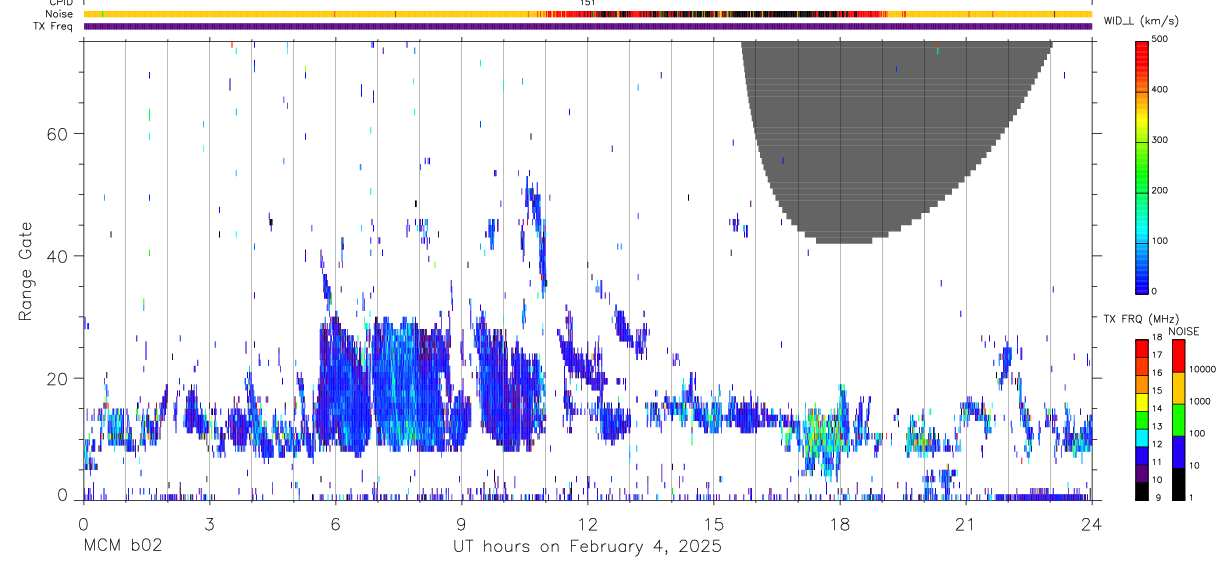The height and width of the screenshot is (567, 1228).
Task: Click the "1000" label on the NOISE legend
Action: coord(1199,401)
